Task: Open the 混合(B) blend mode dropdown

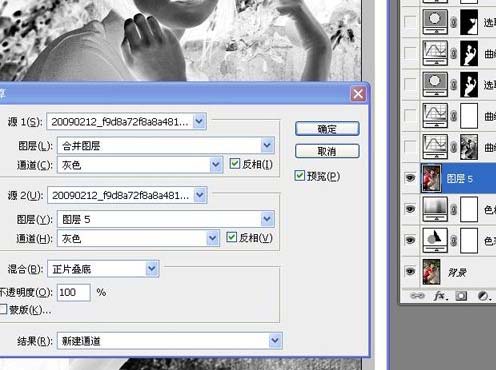Action: click(103, 269)
